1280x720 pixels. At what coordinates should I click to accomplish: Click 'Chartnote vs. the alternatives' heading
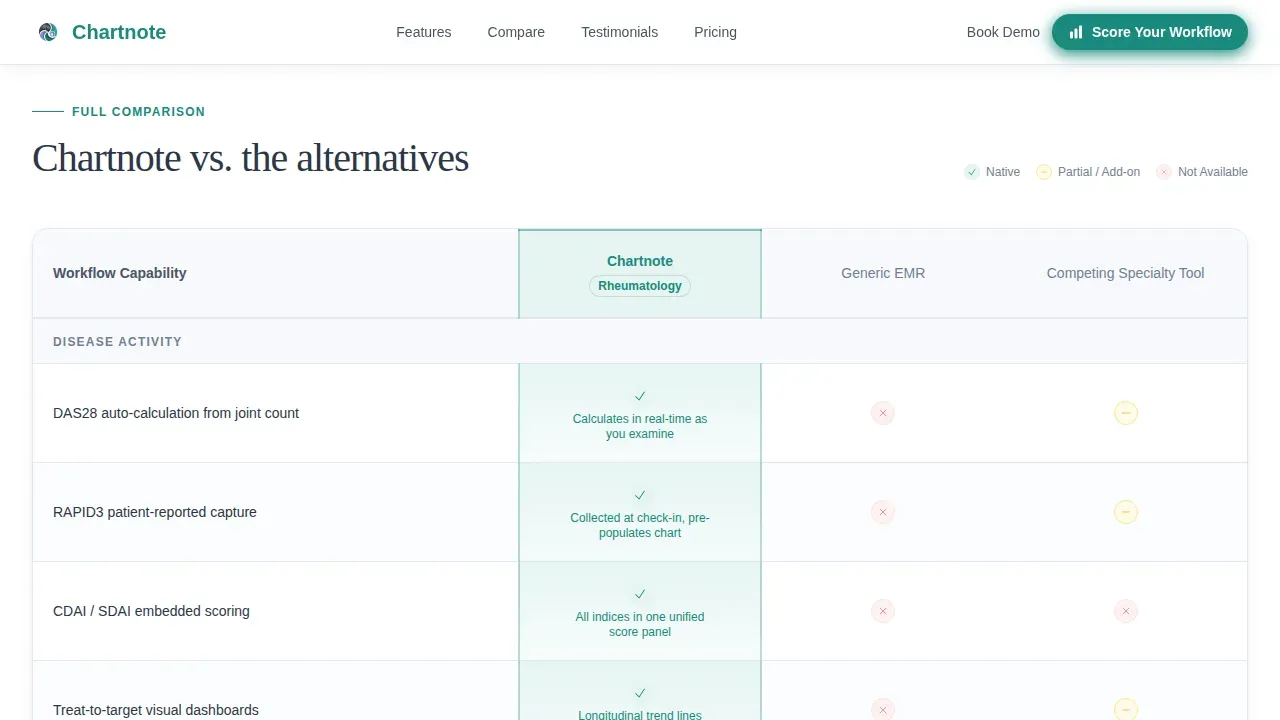click(250, 158)
